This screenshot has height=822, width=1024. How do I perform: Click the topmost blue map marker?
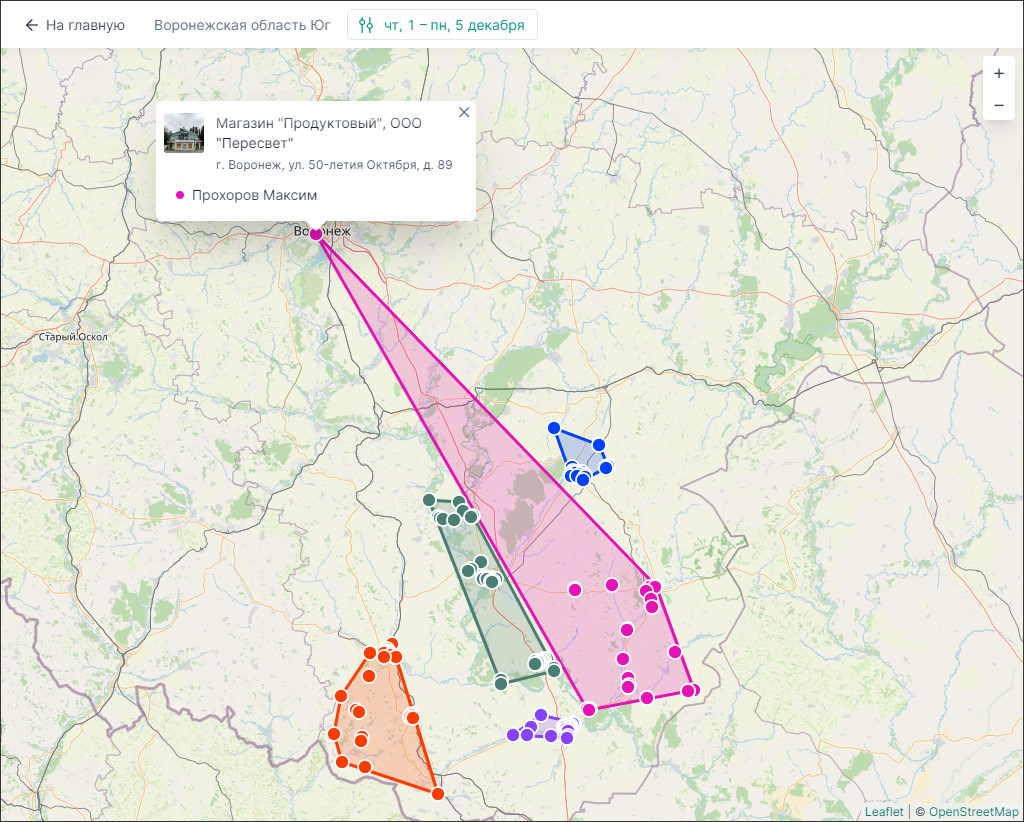[x=554, y=428]
